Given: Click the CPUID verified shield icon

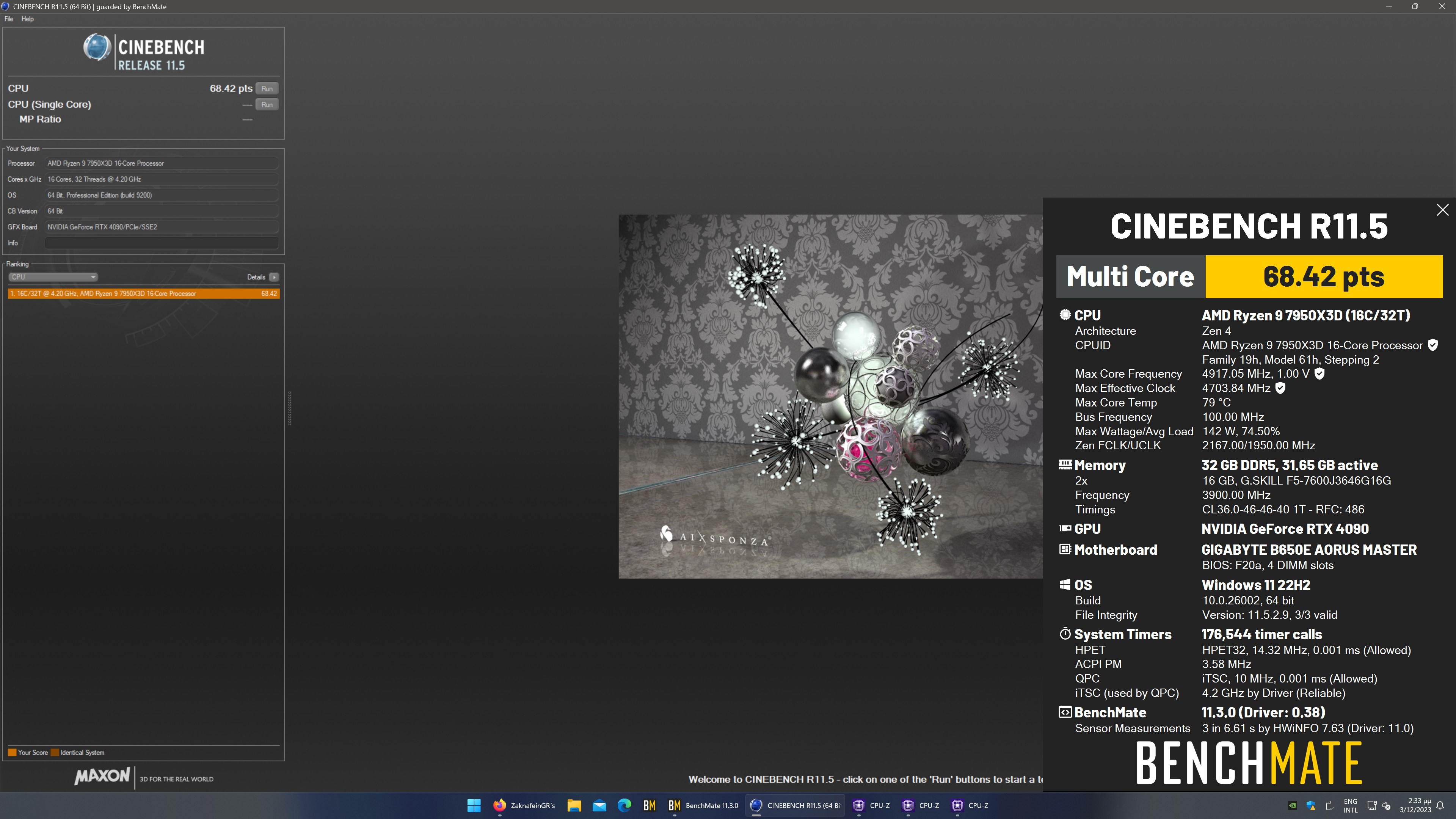Looking at the screenshot, I should pyautogui.click(x=1433, y=345).
